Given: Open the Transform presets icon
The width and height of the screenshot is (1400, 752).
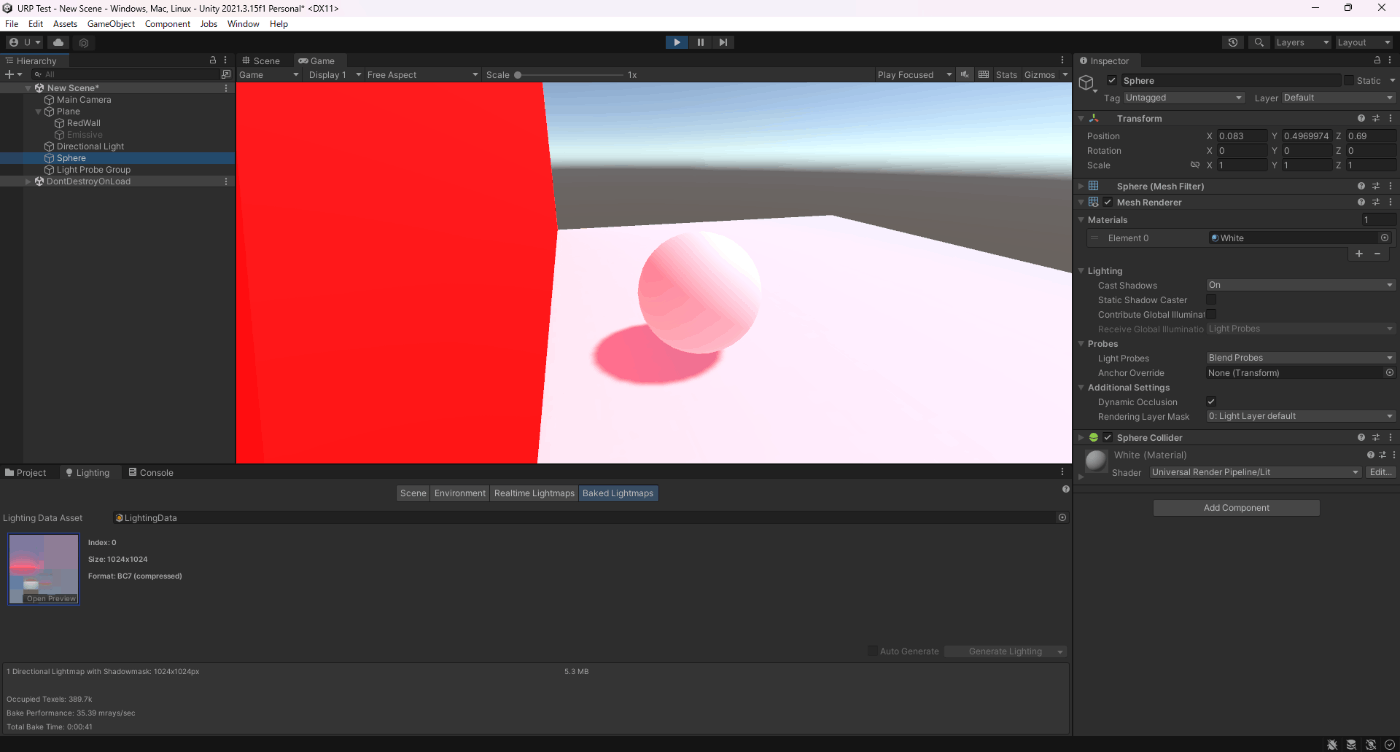Looking at the screenshot, I should pyautogui.click(x=1376, y=119).
